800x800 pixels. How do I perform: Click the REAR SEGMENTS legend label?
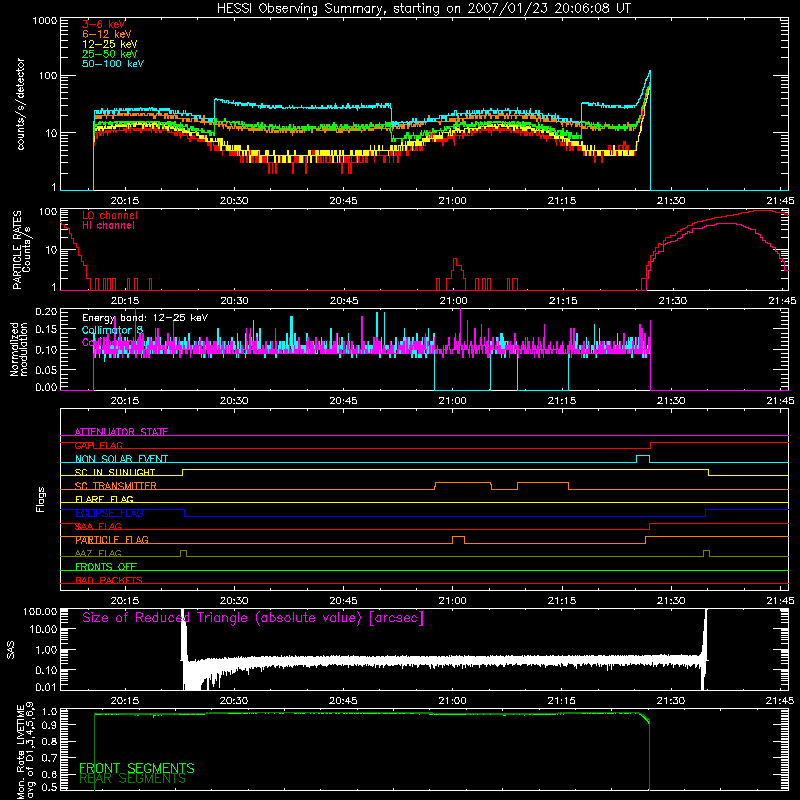(x=132, y=779)
